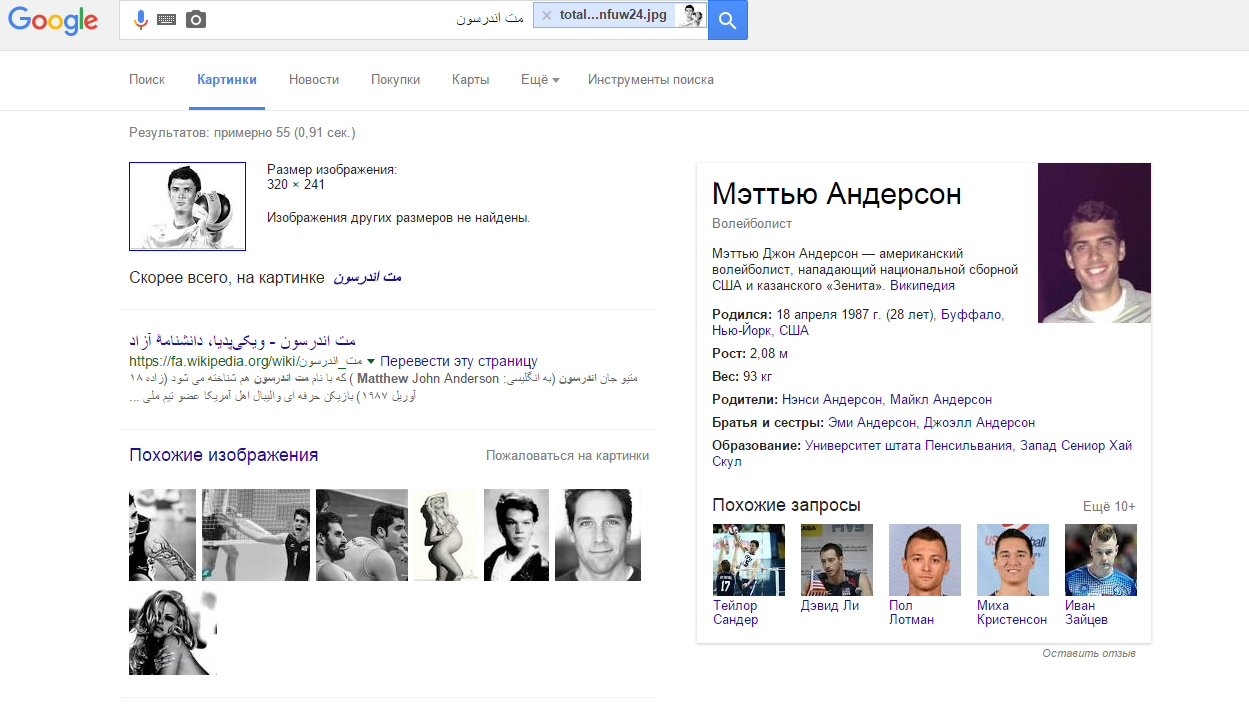Open Инструменты поиска options

[650, 80]
